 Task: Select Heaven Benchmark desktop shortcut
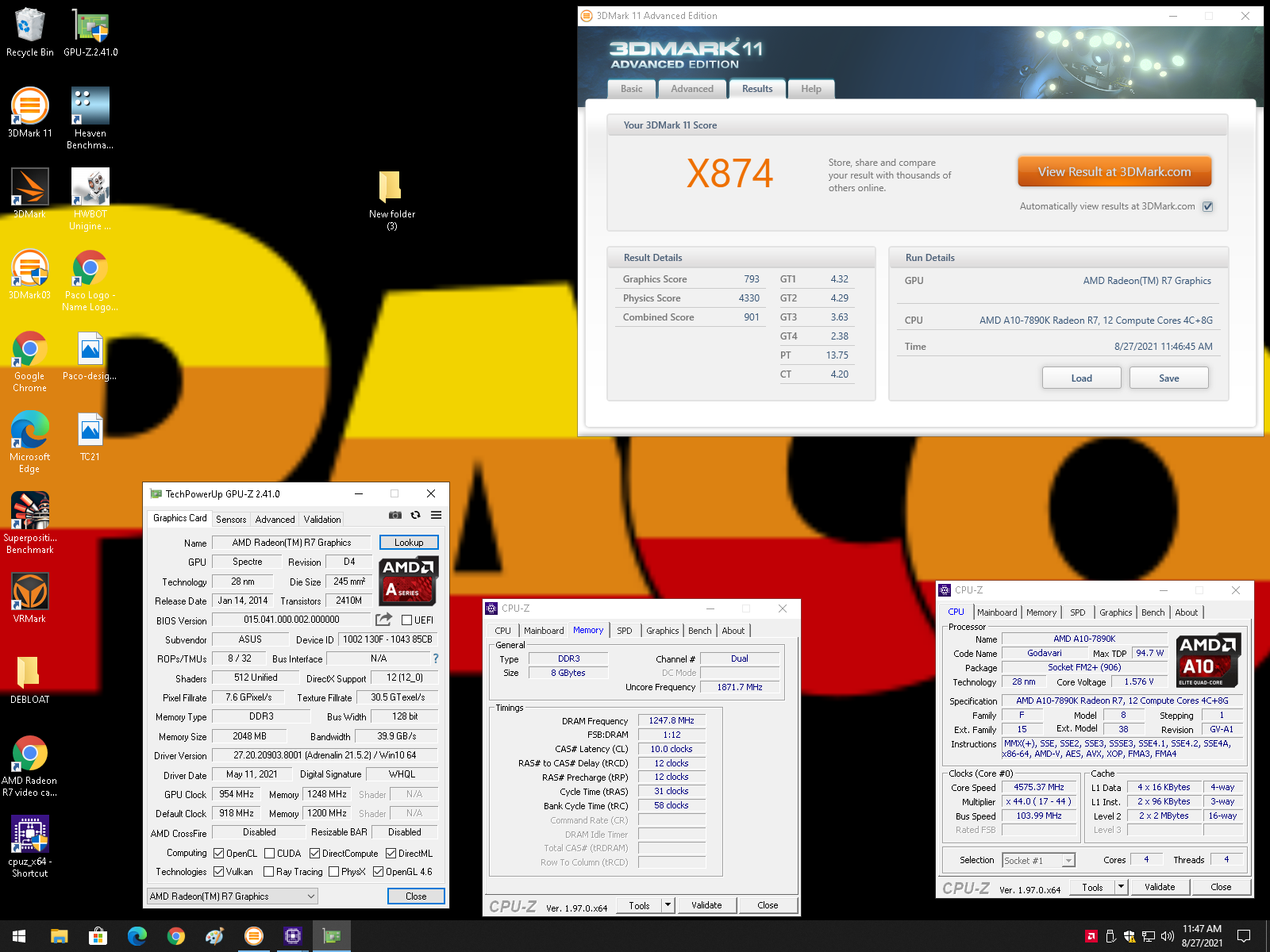coord(90,119)
